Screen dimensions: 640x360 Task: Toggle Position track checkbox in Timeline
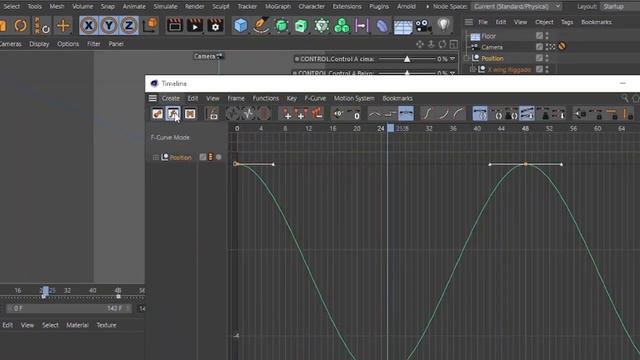click(x=203, y=157)
